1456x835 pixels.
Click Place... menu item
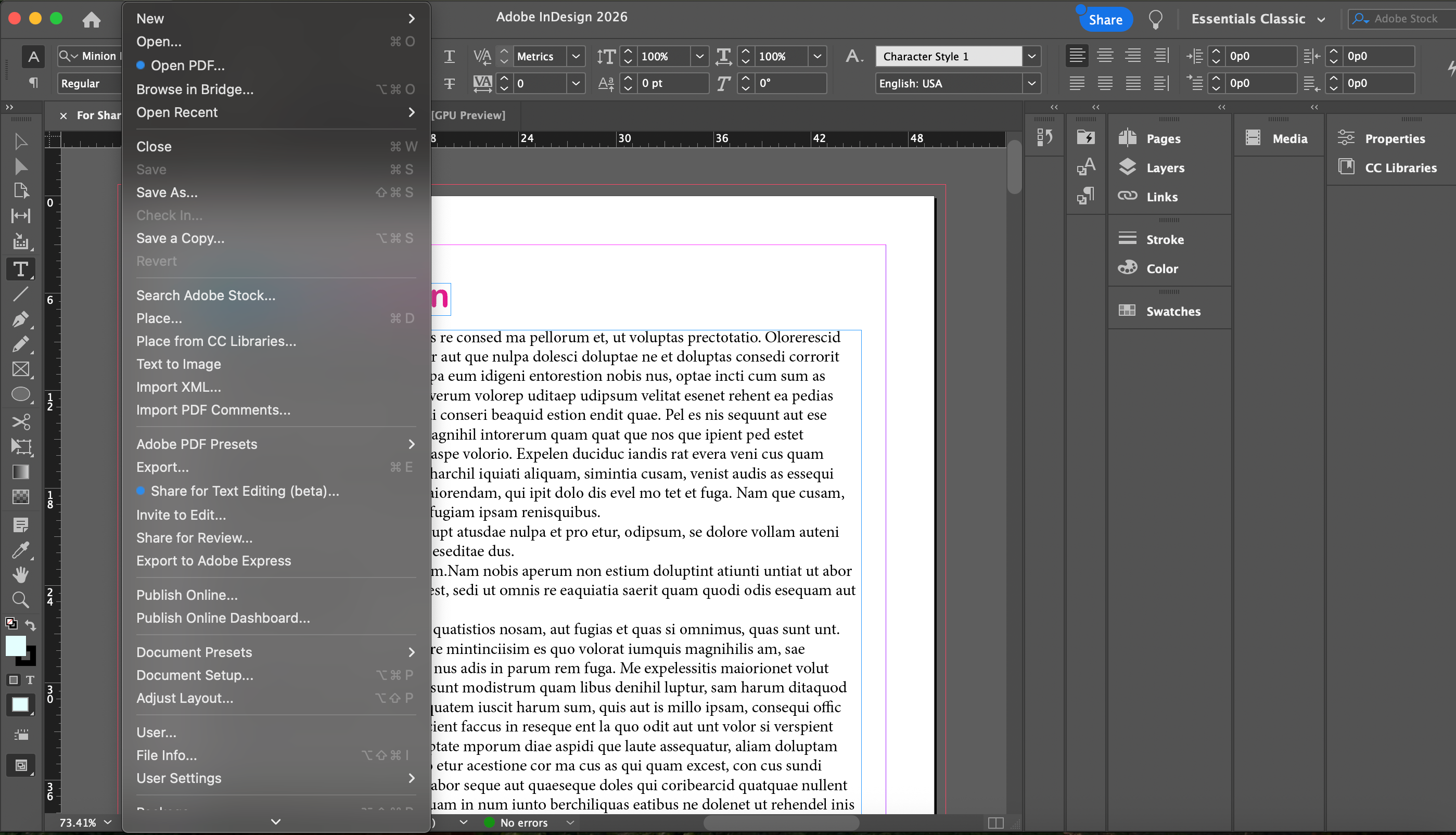(x=159, y=318)
